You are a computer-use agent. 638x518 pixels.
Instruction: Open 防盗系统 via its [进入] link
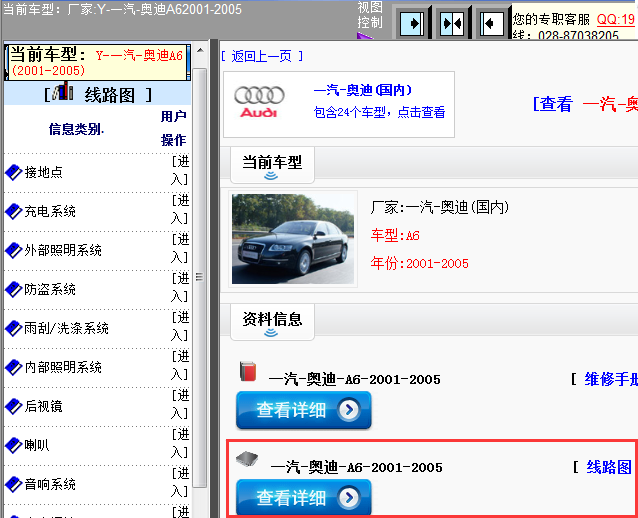180,288
